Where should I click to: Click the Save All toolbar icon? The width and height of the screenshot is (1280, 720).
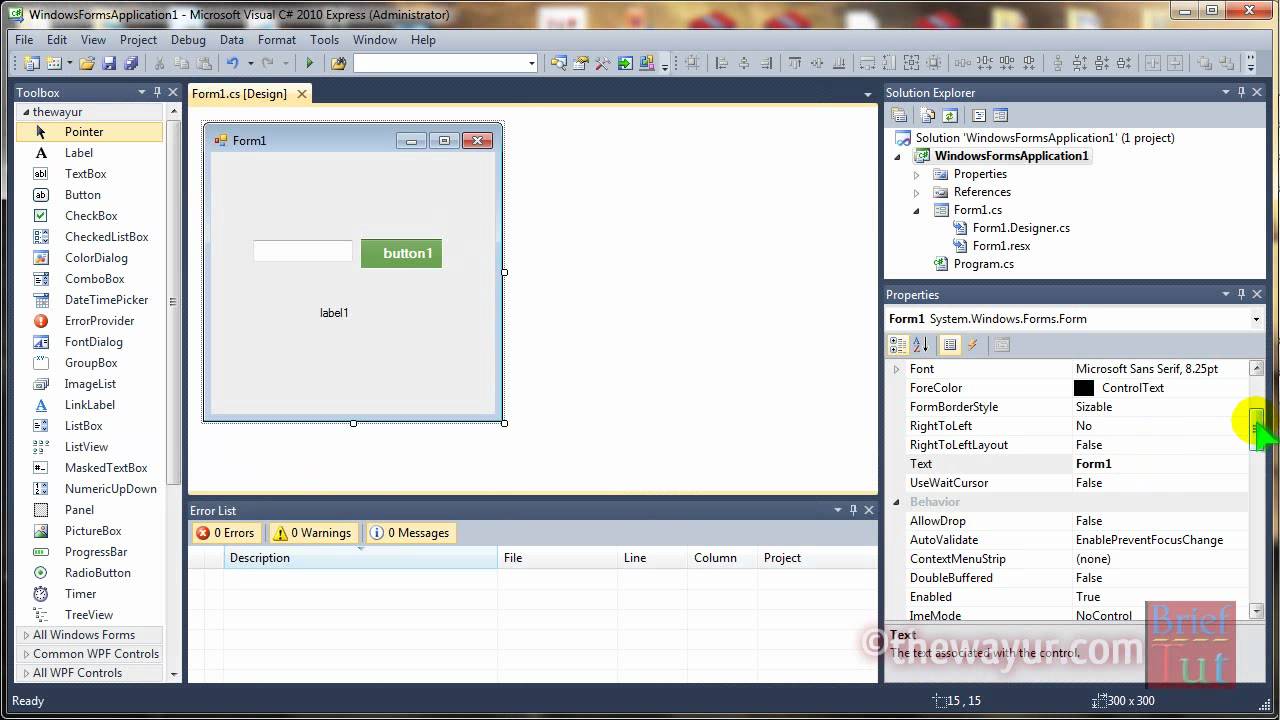[131, 63]
